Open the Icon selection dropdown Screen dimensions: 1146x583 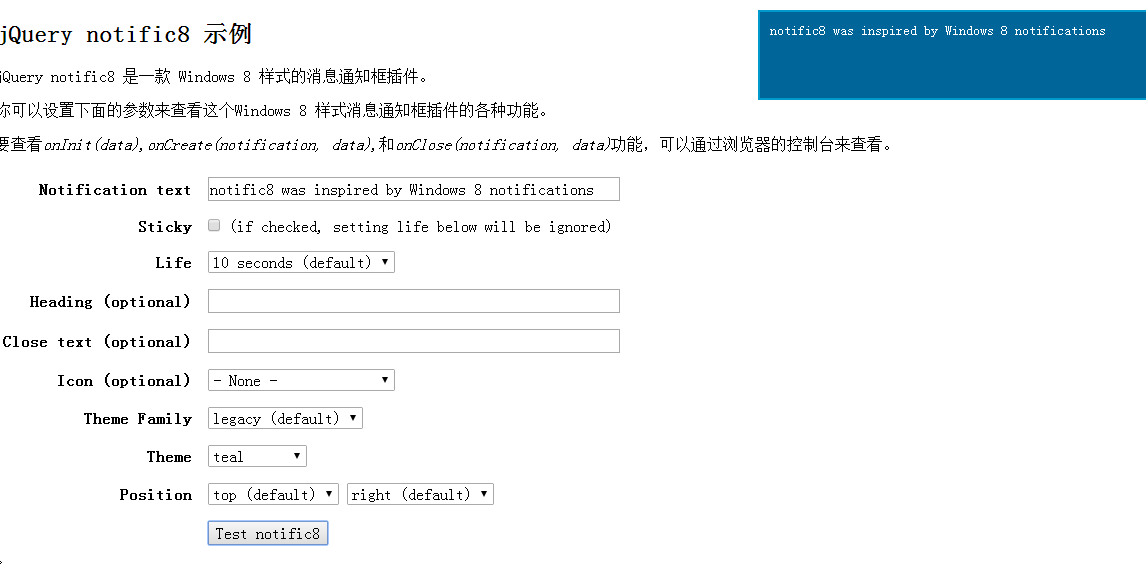301,380
